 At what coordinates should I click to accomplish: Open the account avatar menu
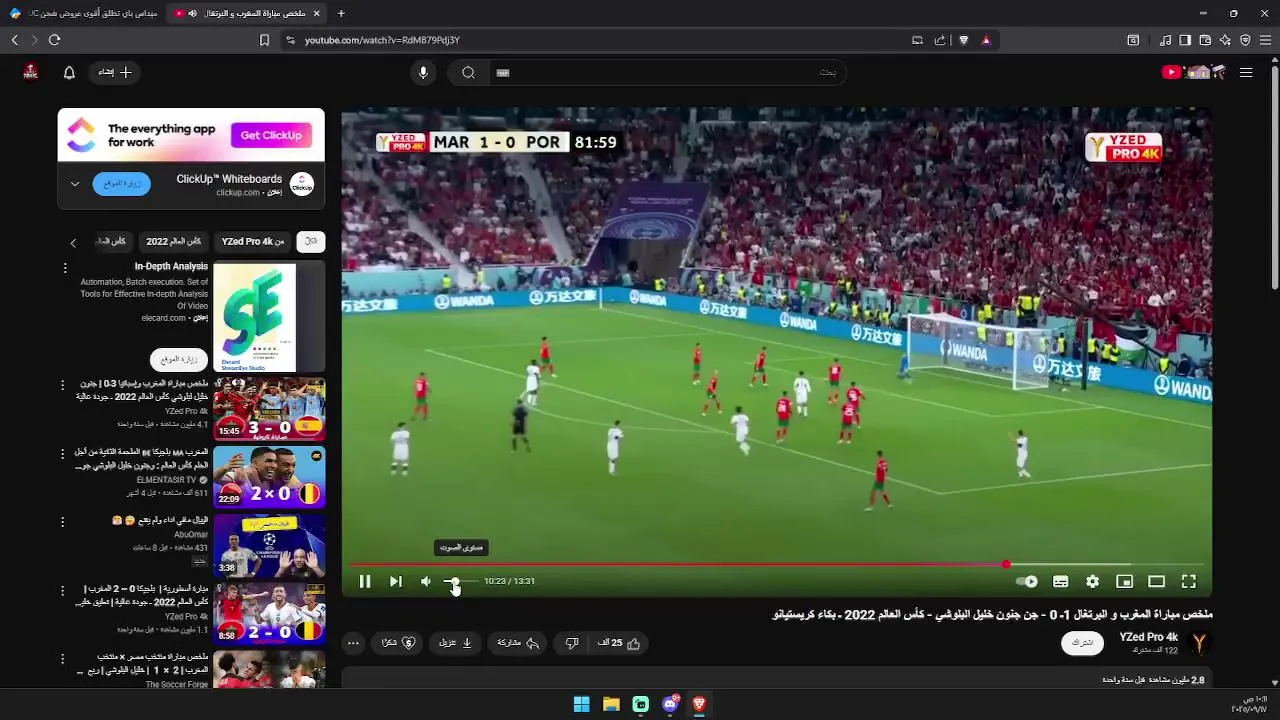31,72
